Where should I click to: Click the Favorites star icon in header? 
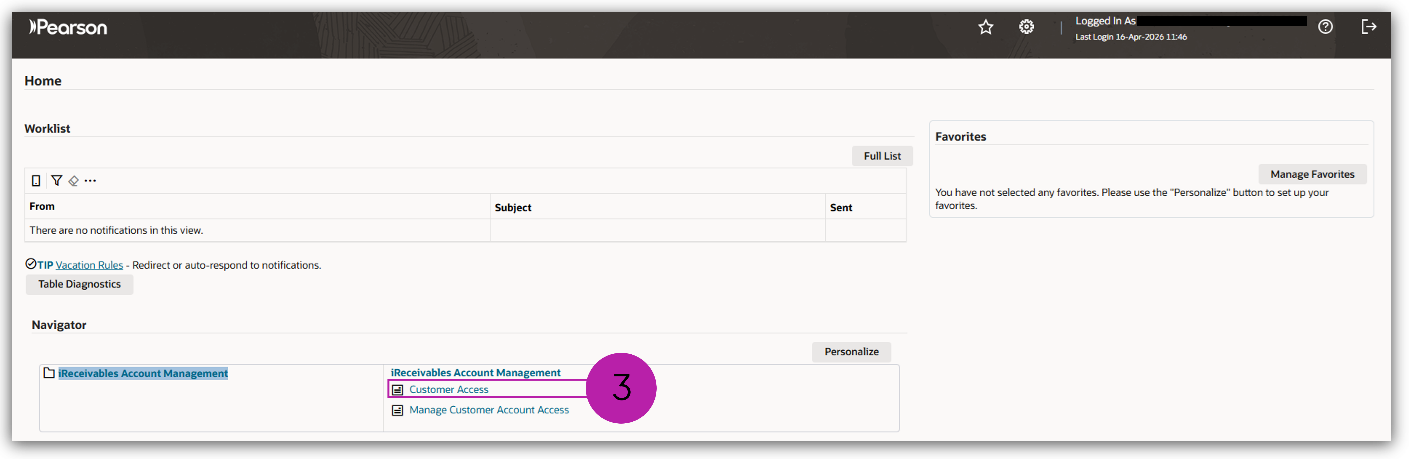[x=985, y=27]
